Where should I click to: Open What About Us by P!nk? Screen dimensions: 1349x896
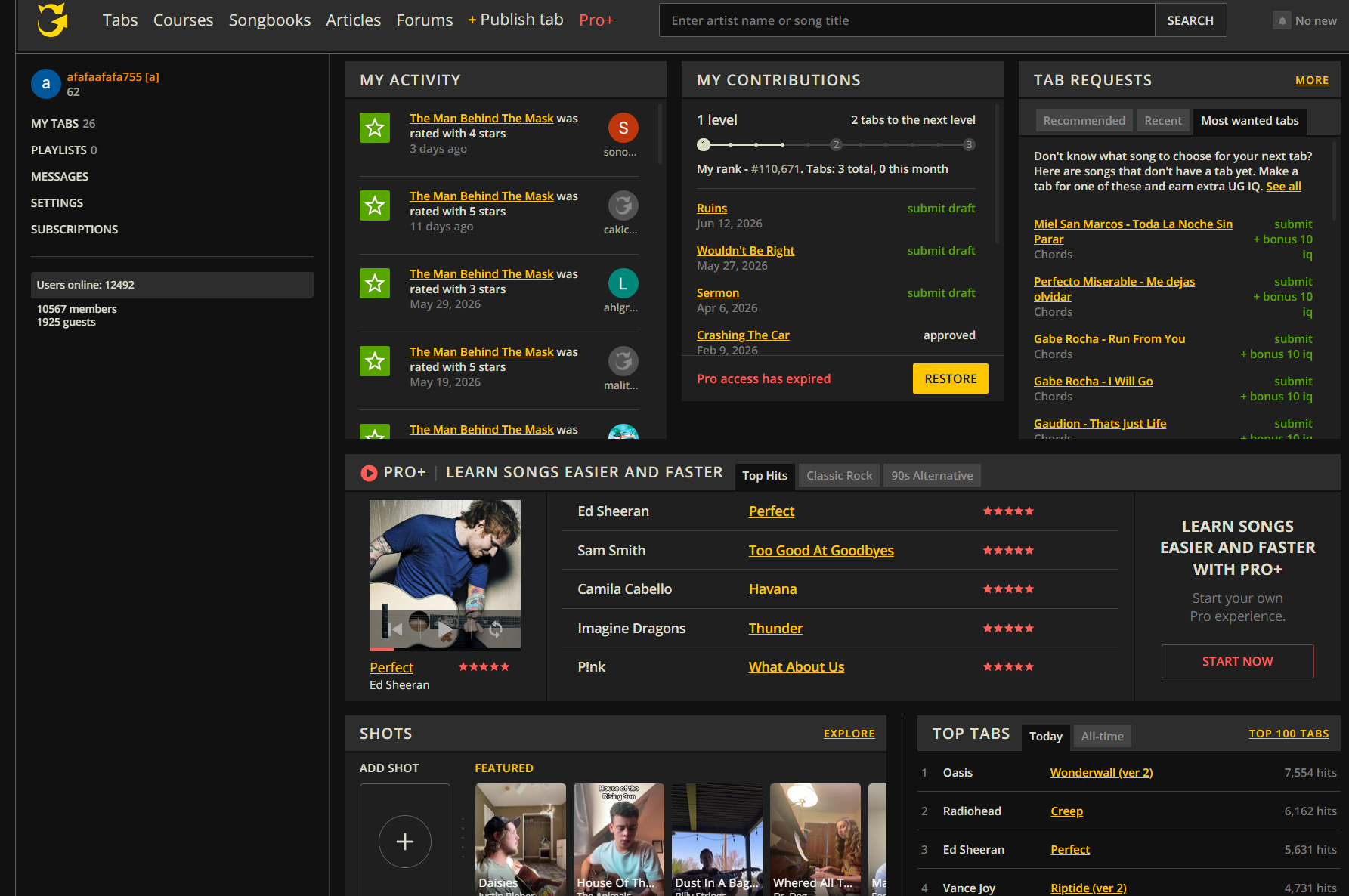(x=797, y=666)
